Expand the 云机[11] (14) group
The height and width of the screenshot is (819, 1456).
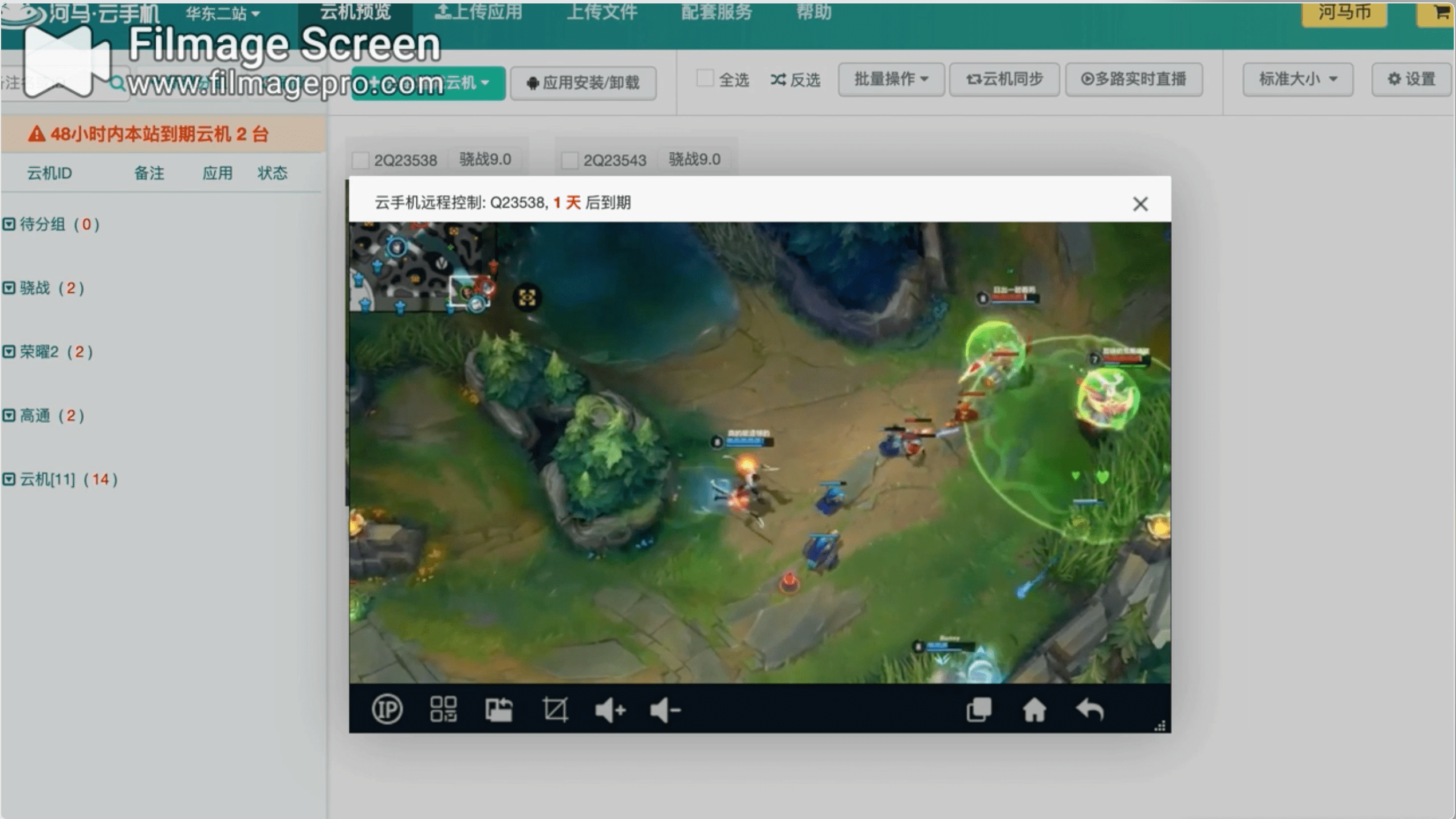(61, 479)
